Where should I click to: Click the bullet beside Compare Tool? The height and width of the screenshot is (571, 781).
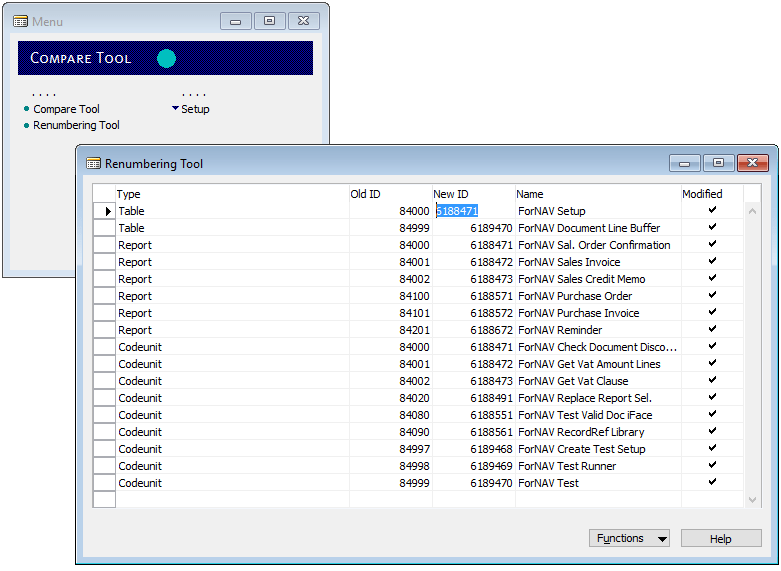click(27, 109)
